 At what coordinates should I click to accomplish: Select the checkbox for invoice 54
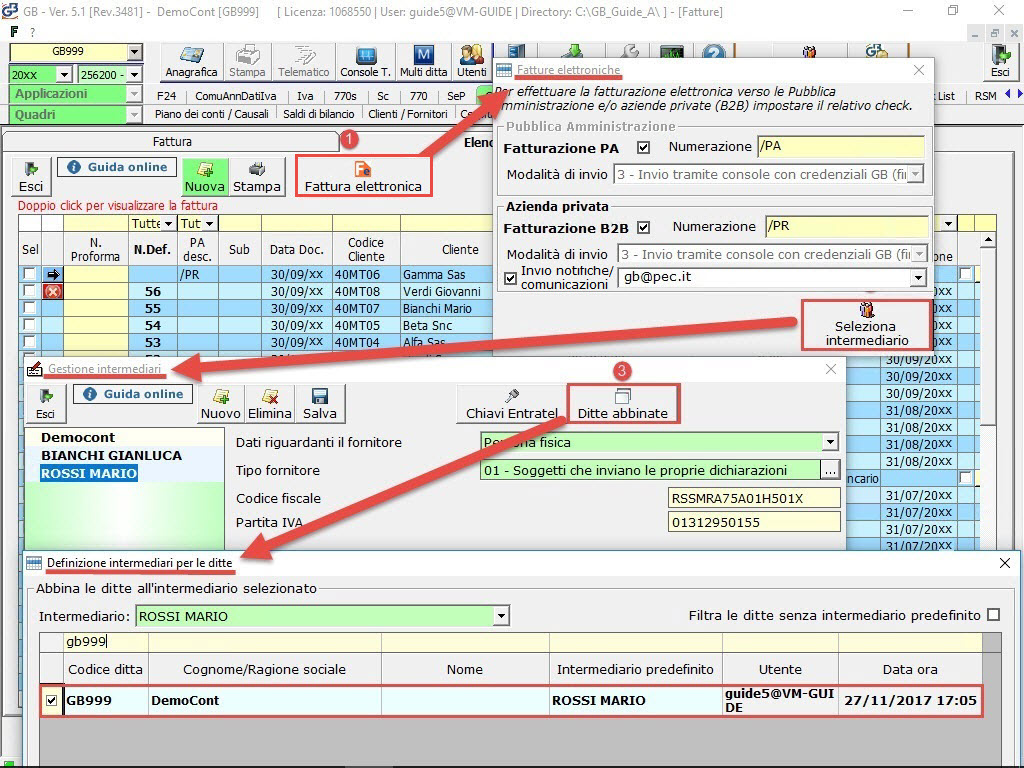[x=29, y=325]
